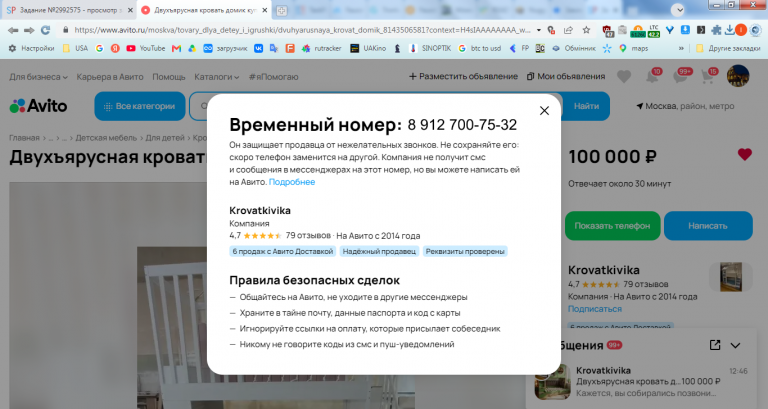768x409 pixels.
Task: Close the 'Задание №2992575' tab
Action: click(x=130, y=10)
